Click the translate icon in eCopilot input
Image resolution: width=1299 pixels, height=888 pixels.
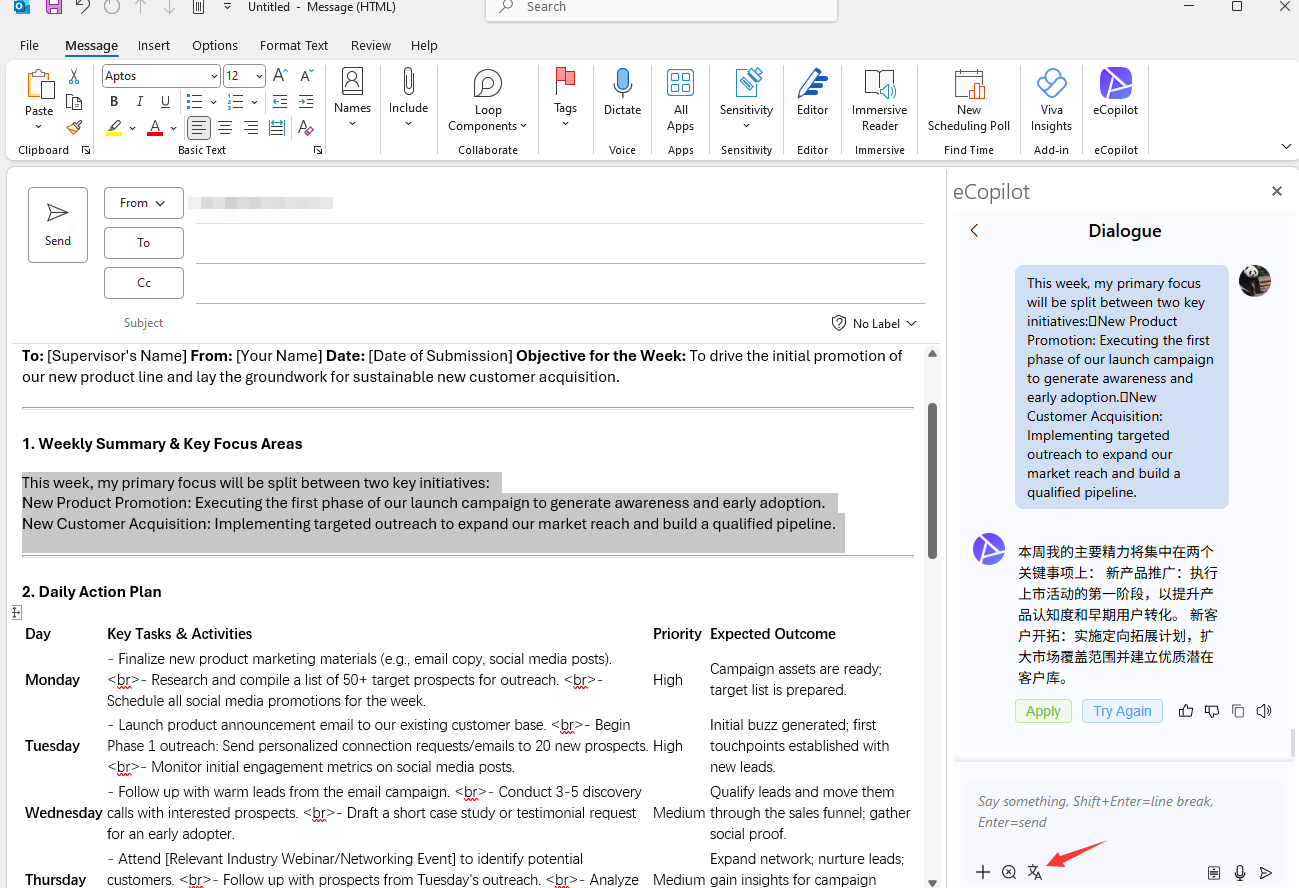pos(1035,872)
